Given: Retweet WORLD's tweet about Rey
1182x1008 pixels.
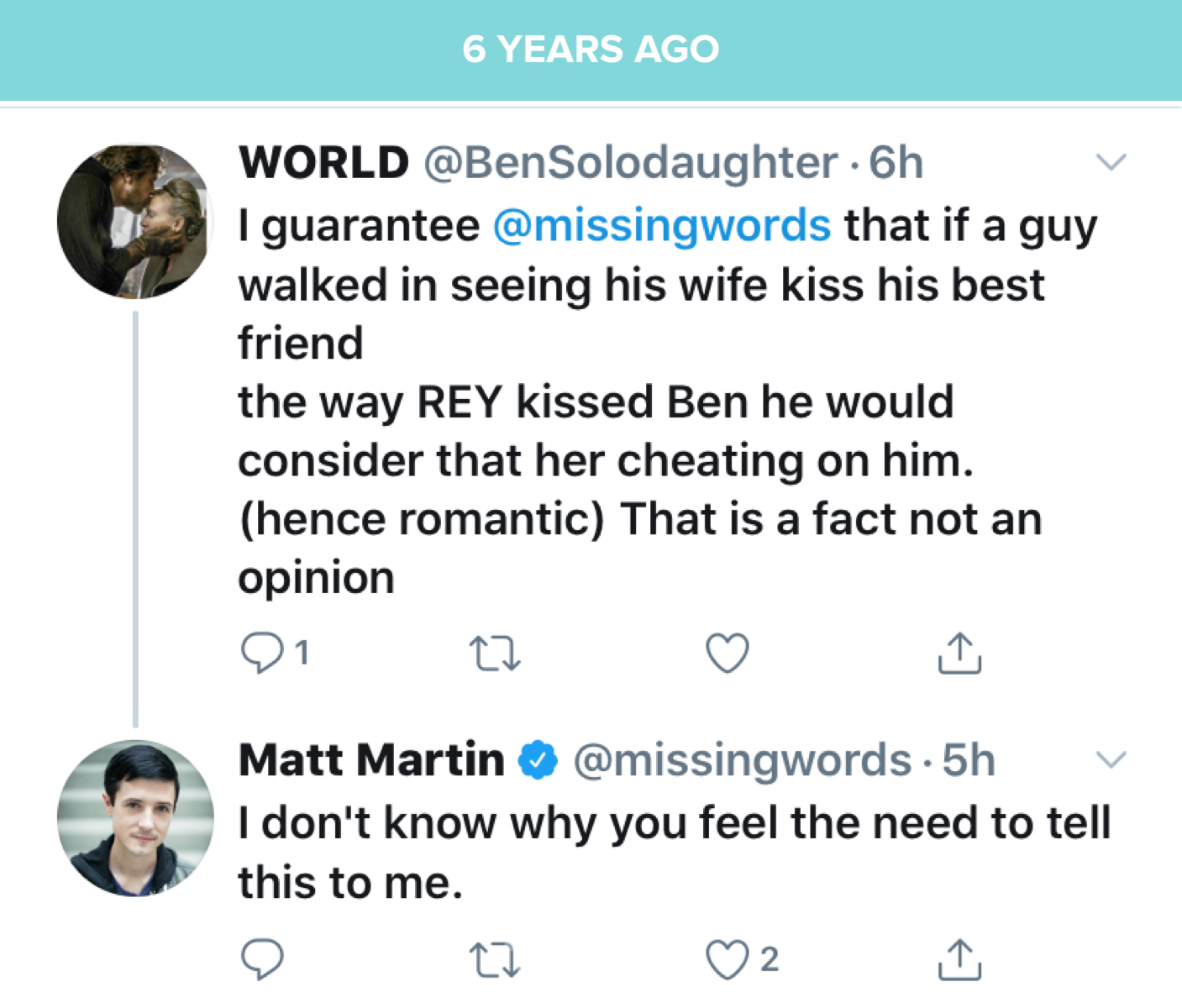Looking at the screenshot, I should tap(494, 654).
